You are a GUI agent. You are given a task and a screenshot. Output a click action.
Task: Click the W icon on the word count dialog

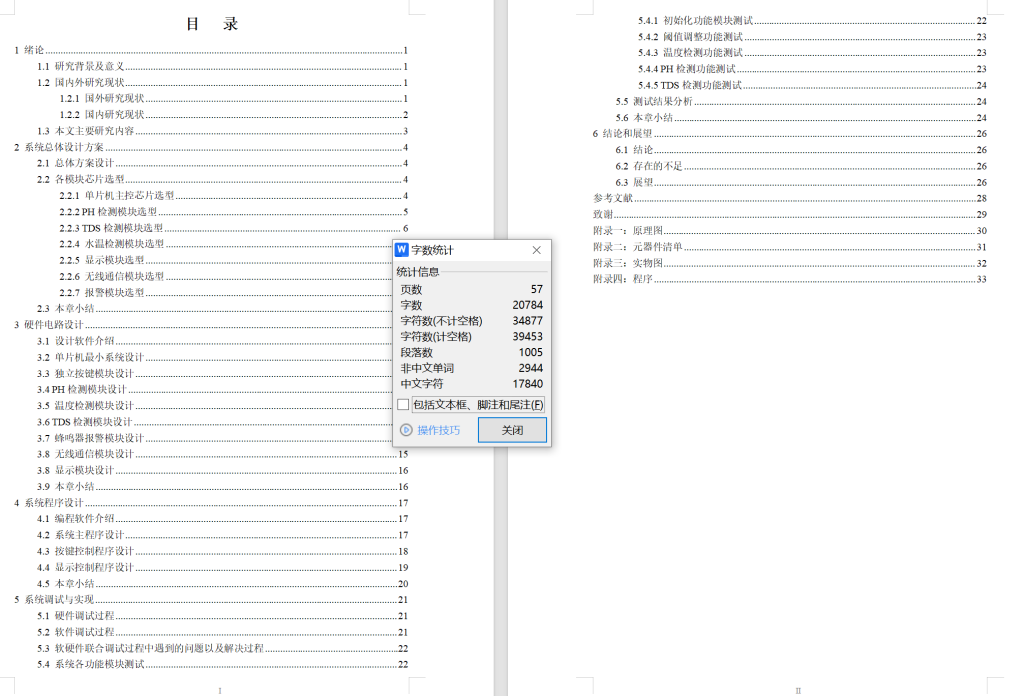coord(403,249)
